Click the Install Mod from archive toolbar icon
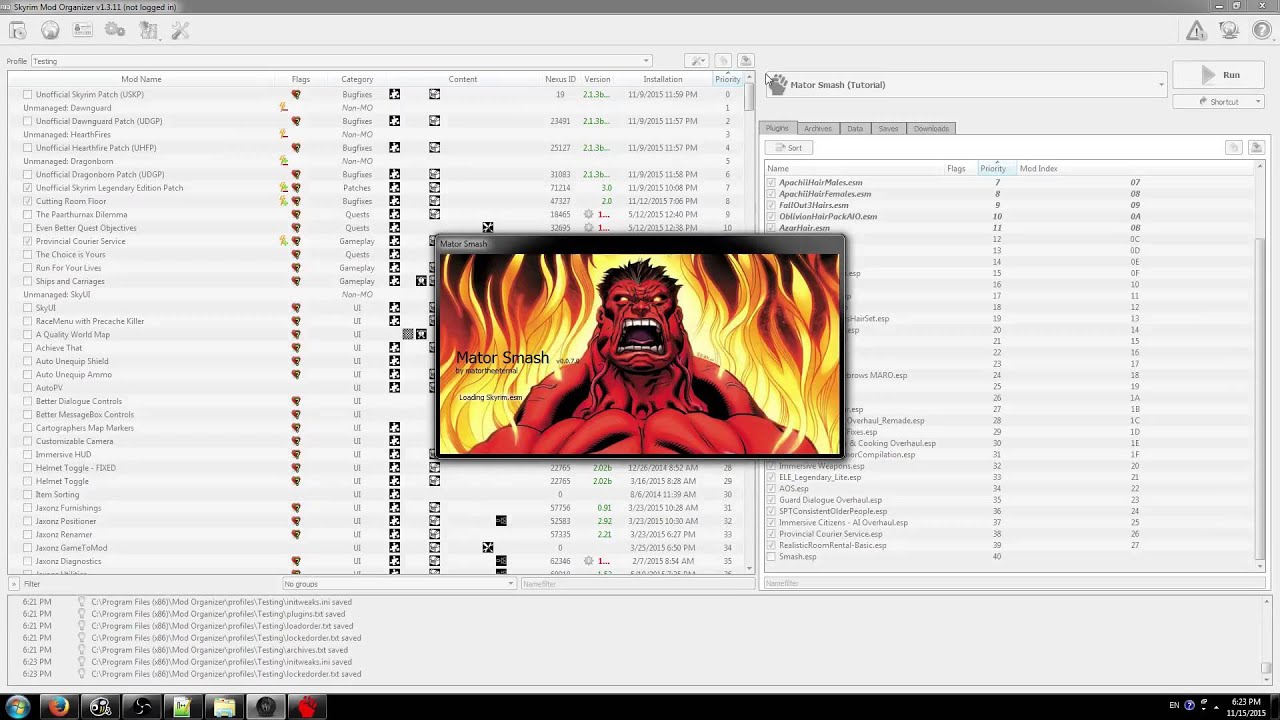Viewport: 1280px width, 720px height. click(x=17, y=31)
